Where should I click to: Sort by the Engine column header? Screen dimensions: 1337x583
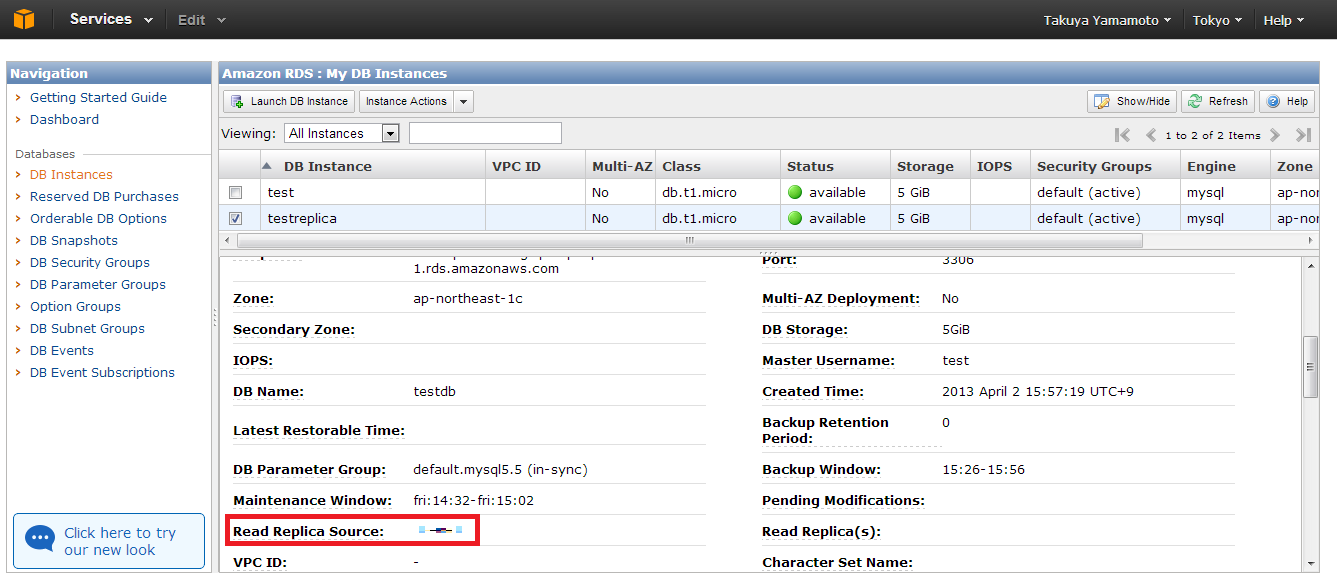pyautogui.click(x=1225, y=166)
